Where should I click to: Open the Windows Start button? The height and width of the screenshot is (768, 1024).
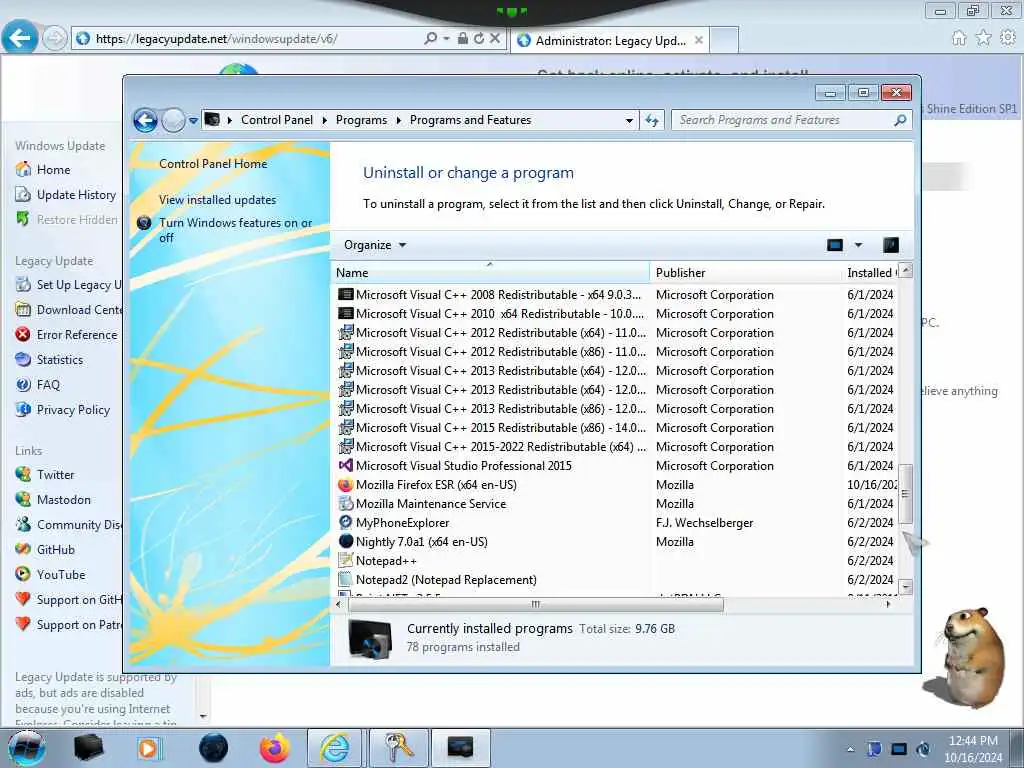27,748
